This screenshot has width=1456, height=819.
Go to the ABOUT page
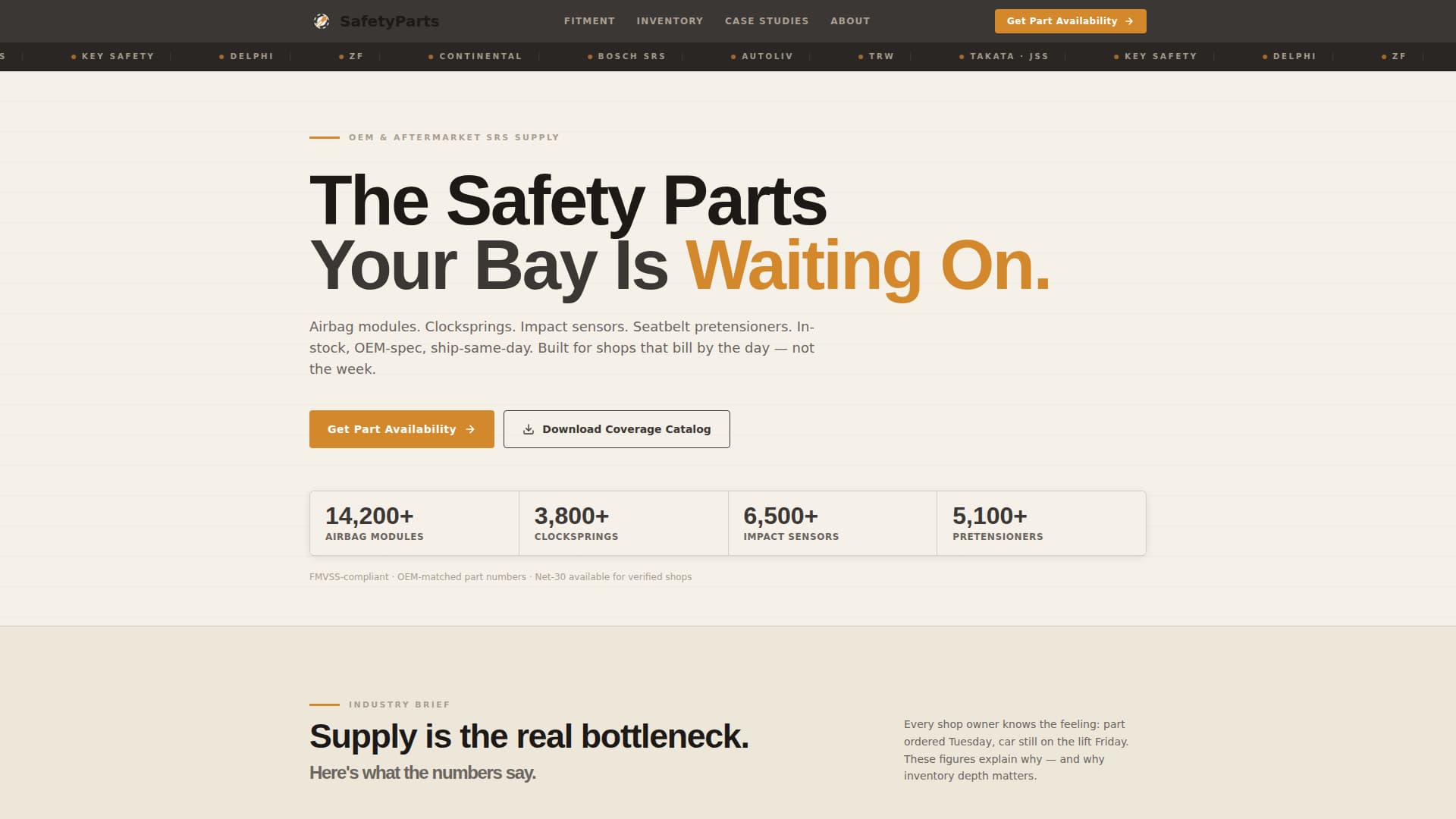850,20
